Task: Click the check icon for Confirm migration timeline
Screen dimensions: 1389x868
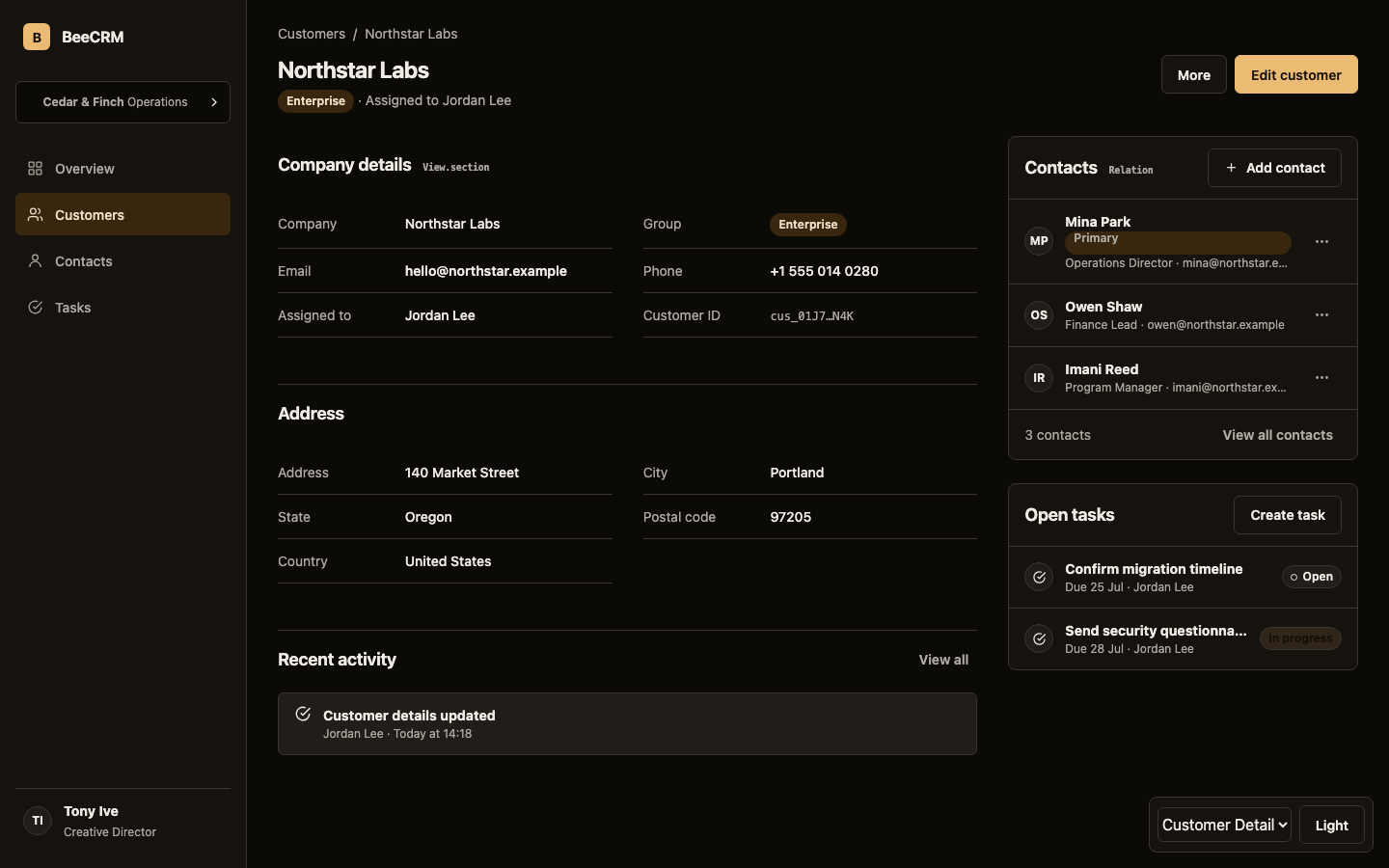Action: [x=1039, y=578]
